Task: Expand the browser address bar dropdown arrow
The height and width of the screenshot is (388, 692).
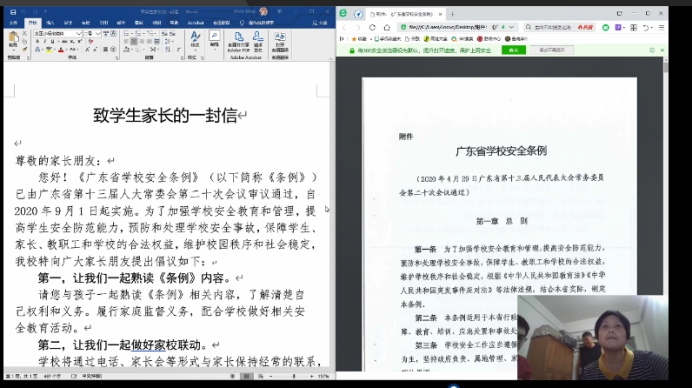Action: coord(511,27)
